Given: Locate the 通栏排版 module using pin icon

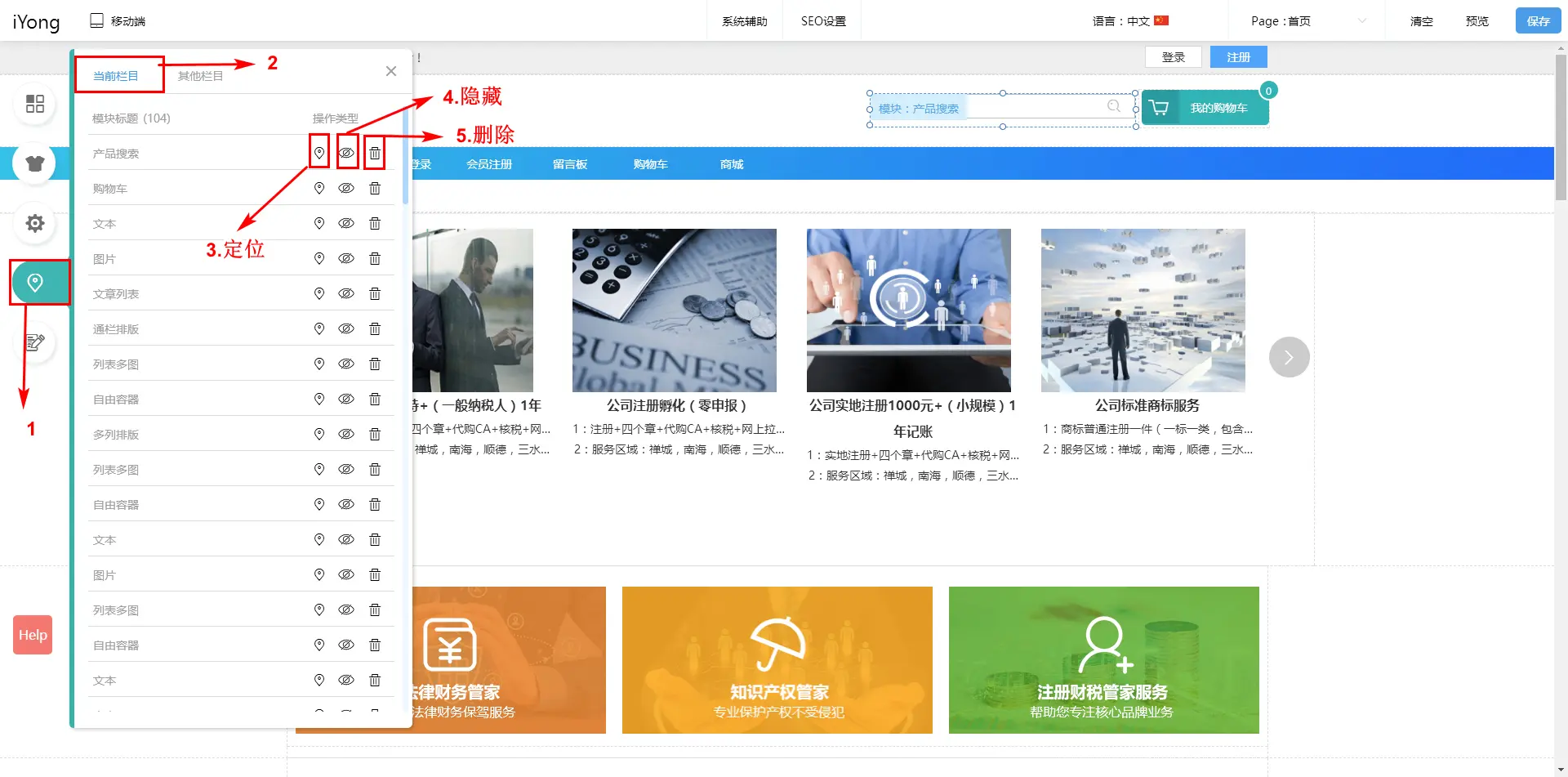Looking at the screenshot, I should 319,328.
